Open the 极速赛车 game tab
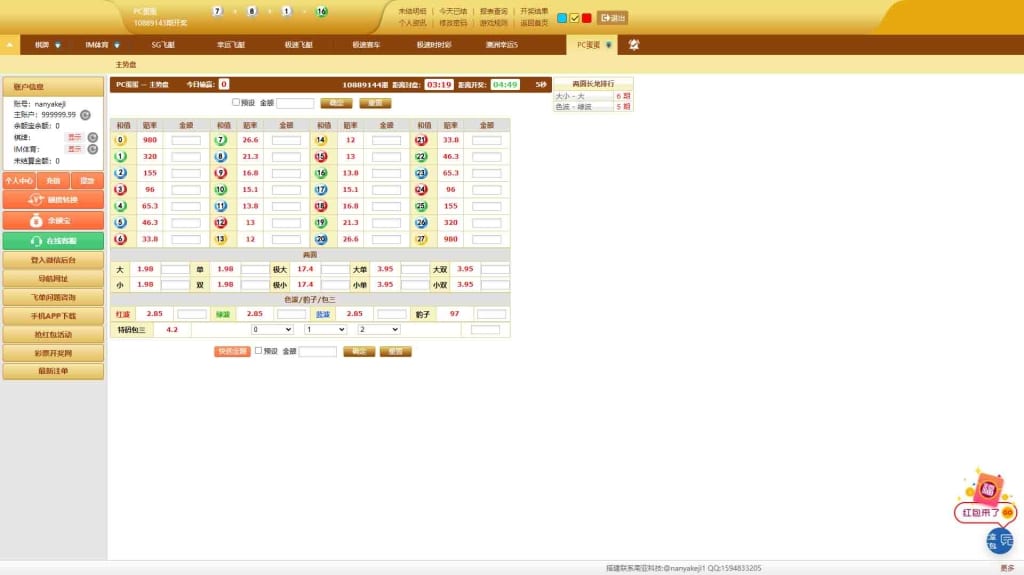 click(x=366, y=45)
